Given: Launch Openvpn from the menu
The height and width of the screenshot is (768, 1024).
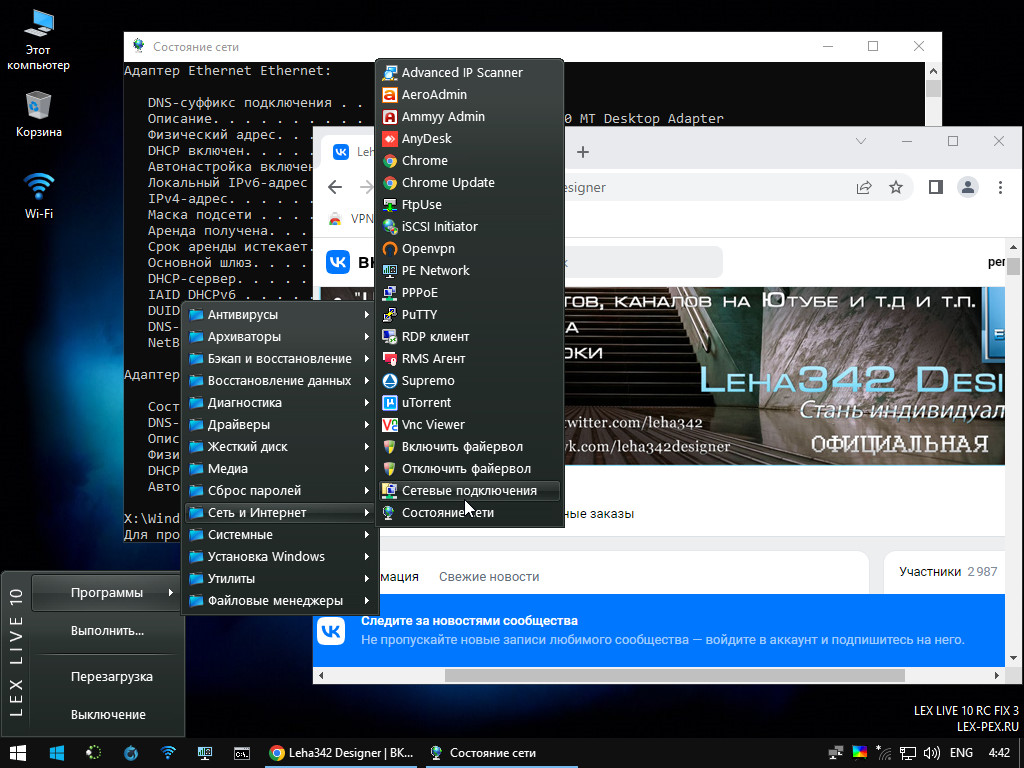Looking at the screenshot, I should click(429, 249).
